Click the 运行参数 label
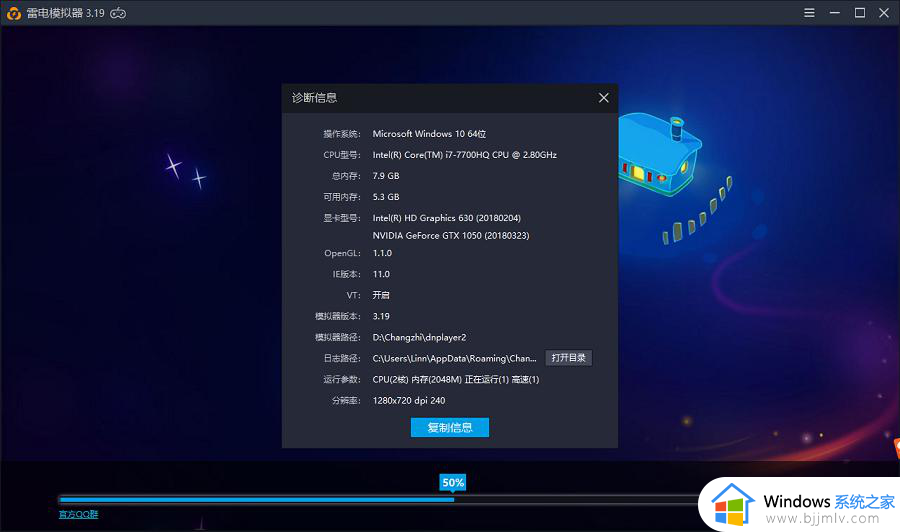 click(x=342, y=379)
